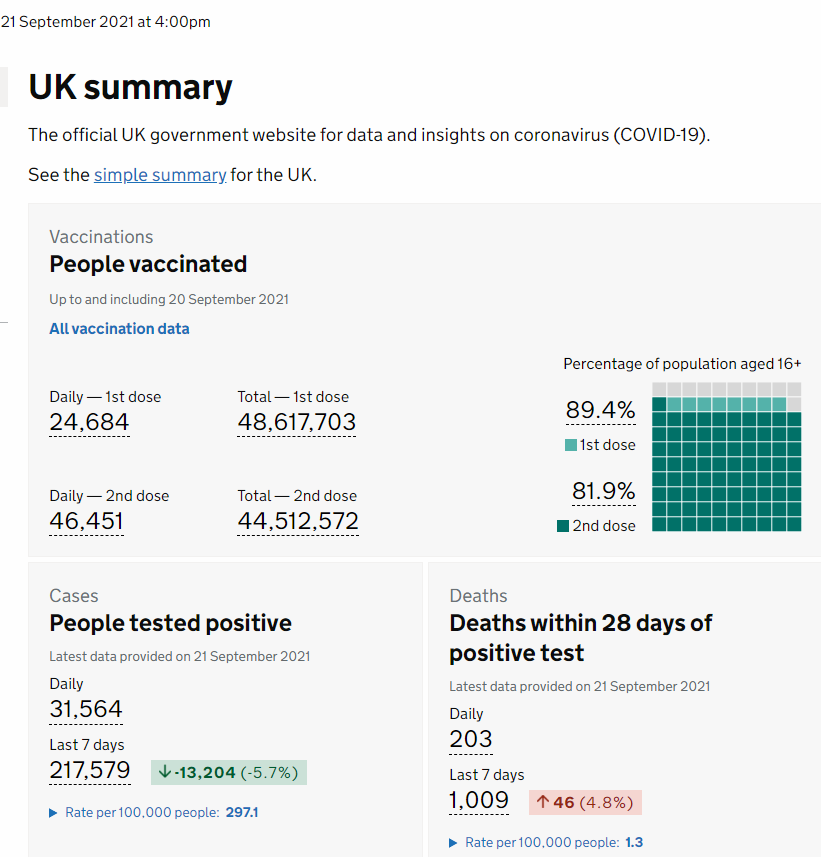Expand deaths Rate per 100,000 people triangle

coord(453,843)
